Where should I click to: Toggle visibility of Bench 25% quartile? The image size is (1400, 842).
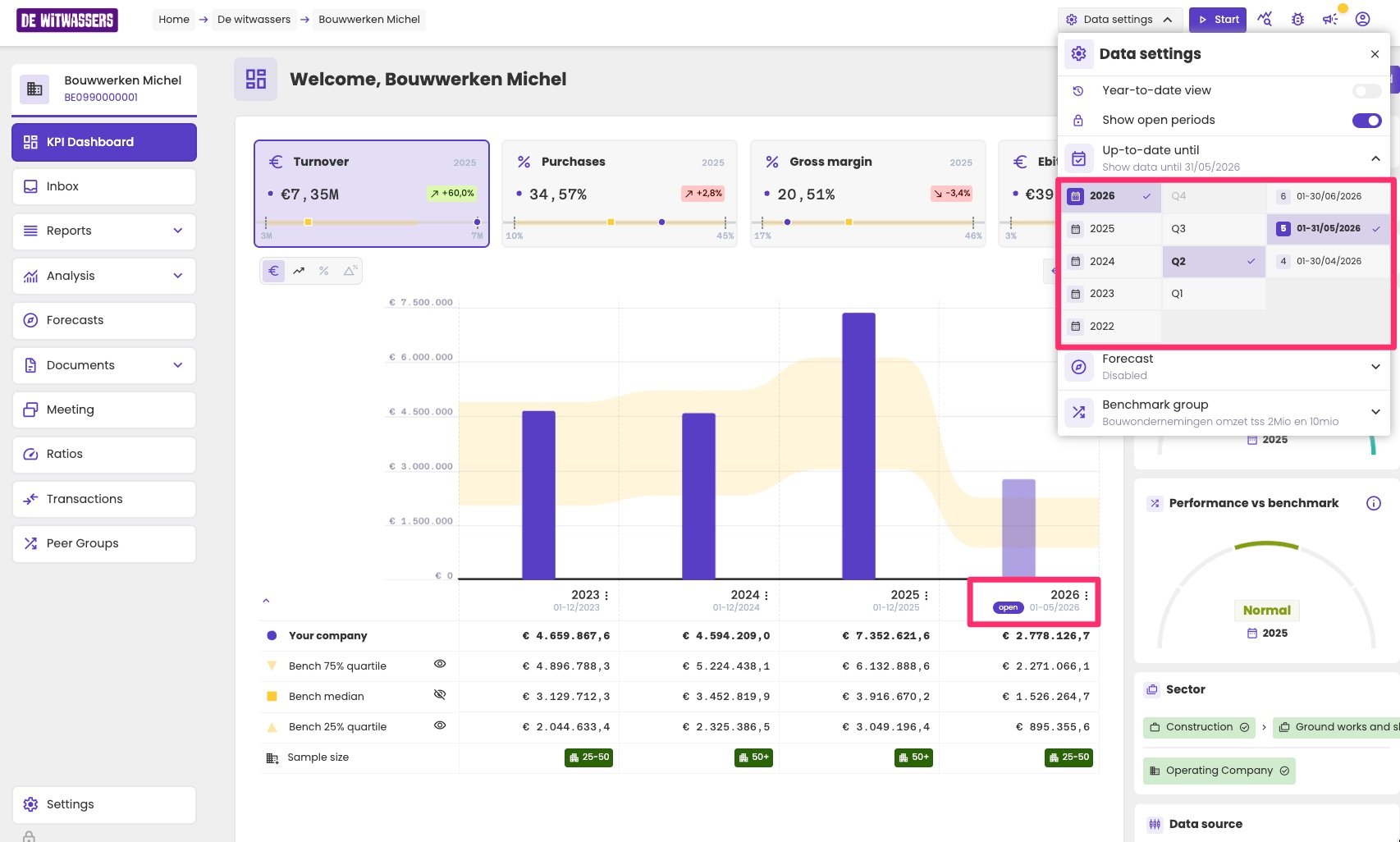point(440,725)
